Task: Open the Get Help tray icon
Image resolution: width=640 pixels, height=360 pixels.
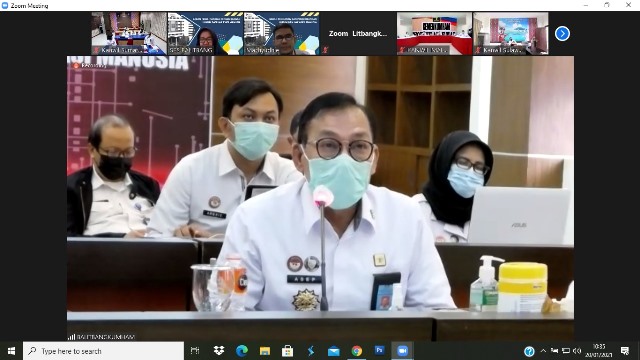Action: coord(529,351)
